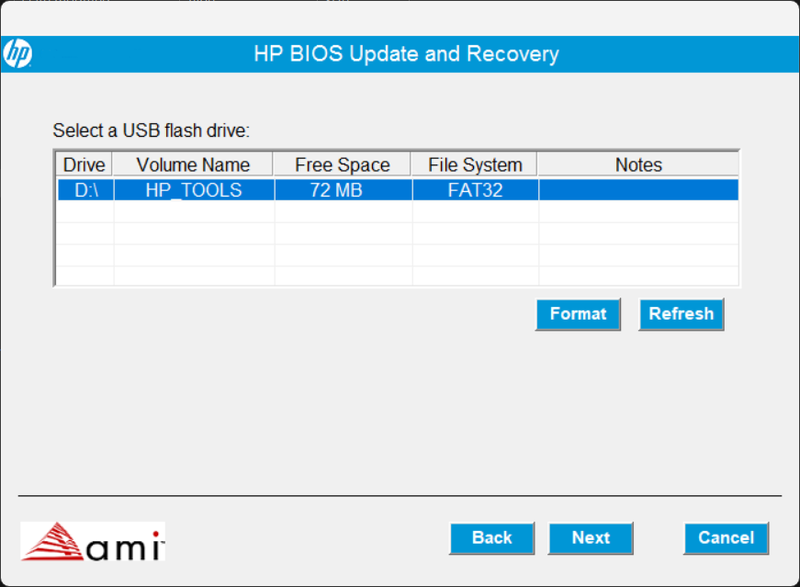Cancel the BIOS update wizard
Viewport: 800px width, 587px height.
point(726,538)
